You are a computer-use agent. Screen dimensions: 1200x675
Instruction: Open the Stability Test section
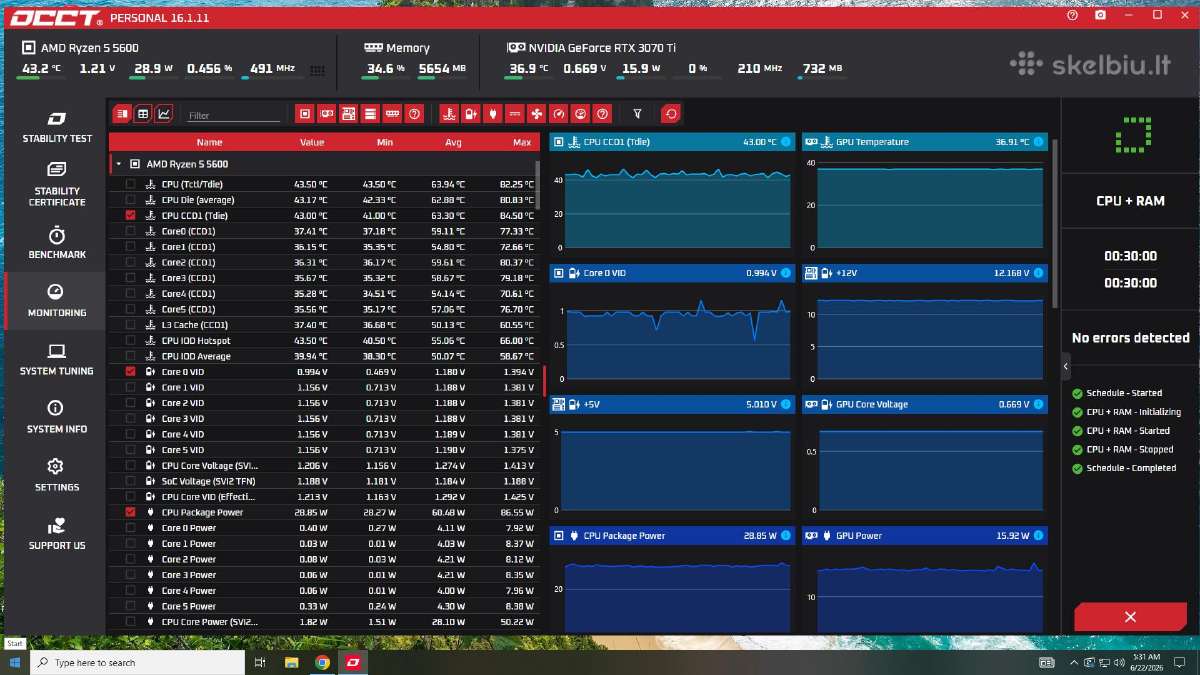57,126
